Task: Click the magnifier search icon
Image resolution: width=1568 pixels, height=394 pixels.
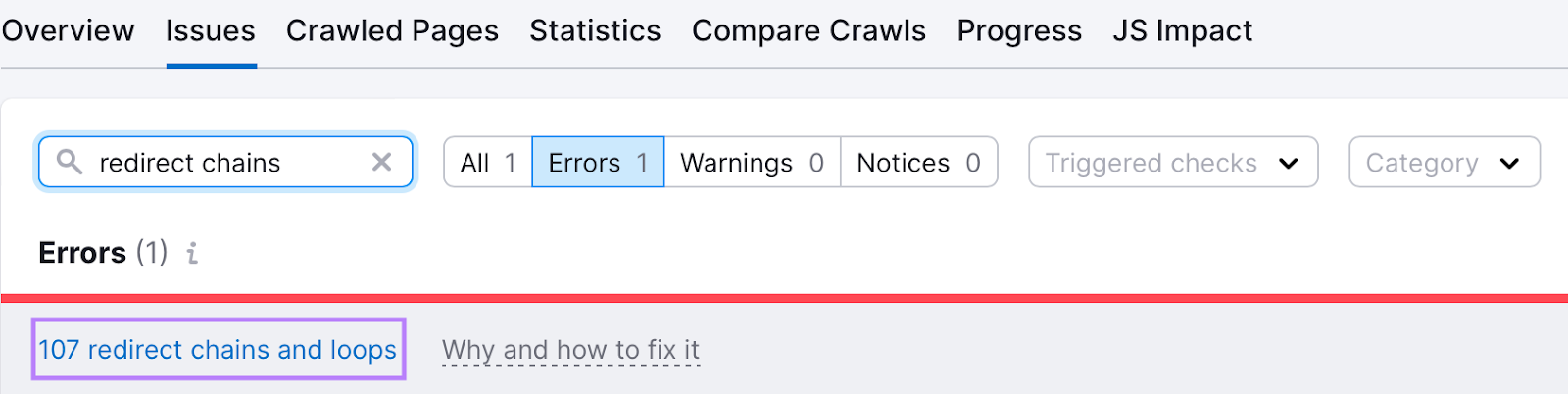Action: tap(69, 162)
